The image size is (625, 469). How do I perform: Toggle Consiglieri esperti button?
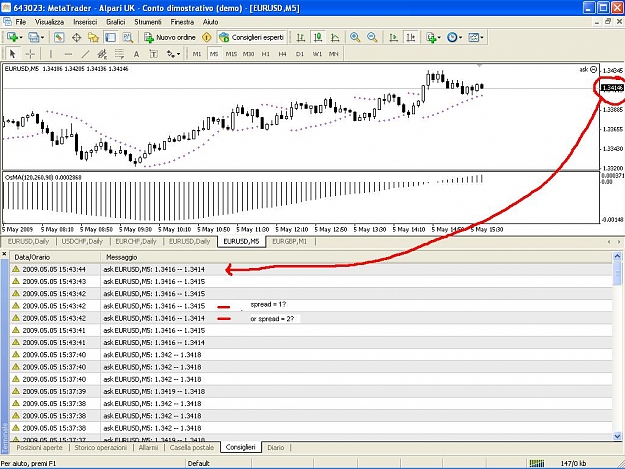pos(252,37)
